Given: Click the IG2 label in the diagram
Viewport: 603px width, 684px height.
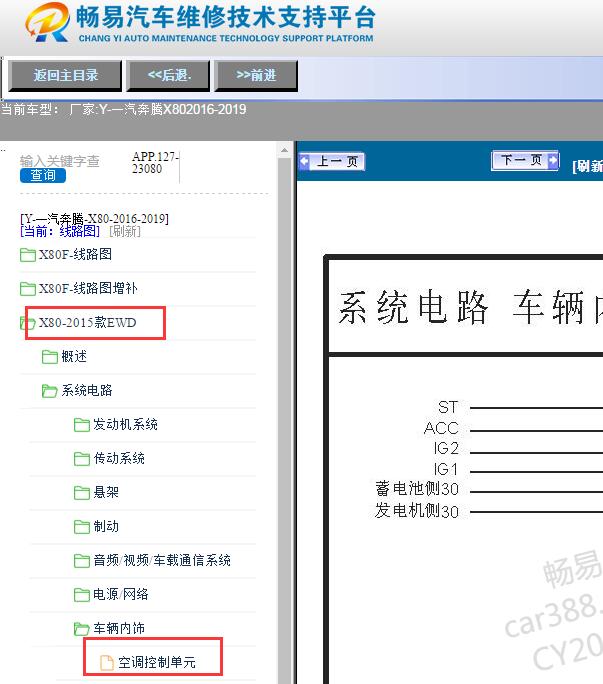Looking at the screenshot, I should 446,448.
